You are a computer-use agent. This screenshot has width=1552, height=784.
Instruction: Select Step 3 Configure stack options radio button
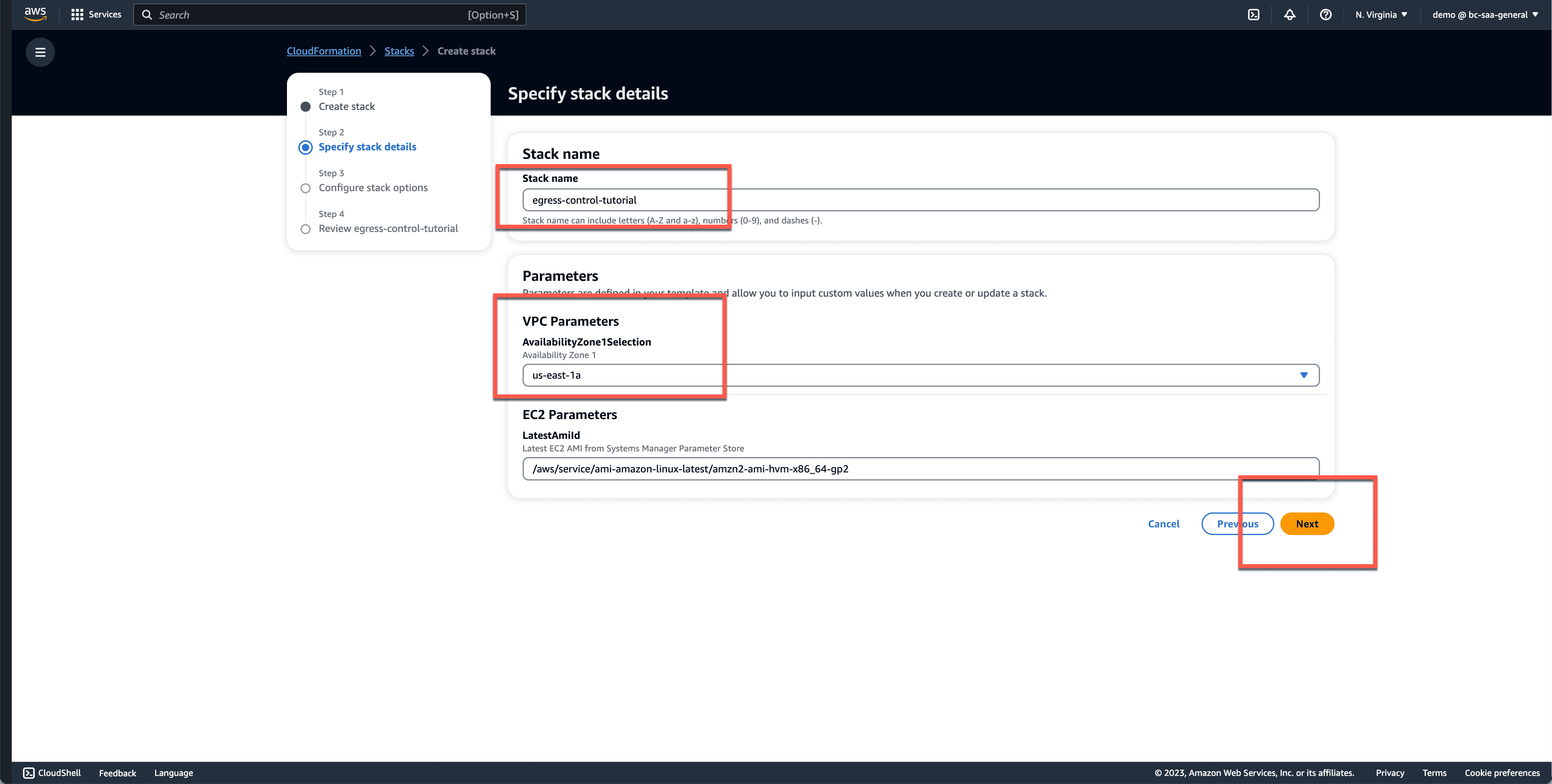(x=305, y=187)
